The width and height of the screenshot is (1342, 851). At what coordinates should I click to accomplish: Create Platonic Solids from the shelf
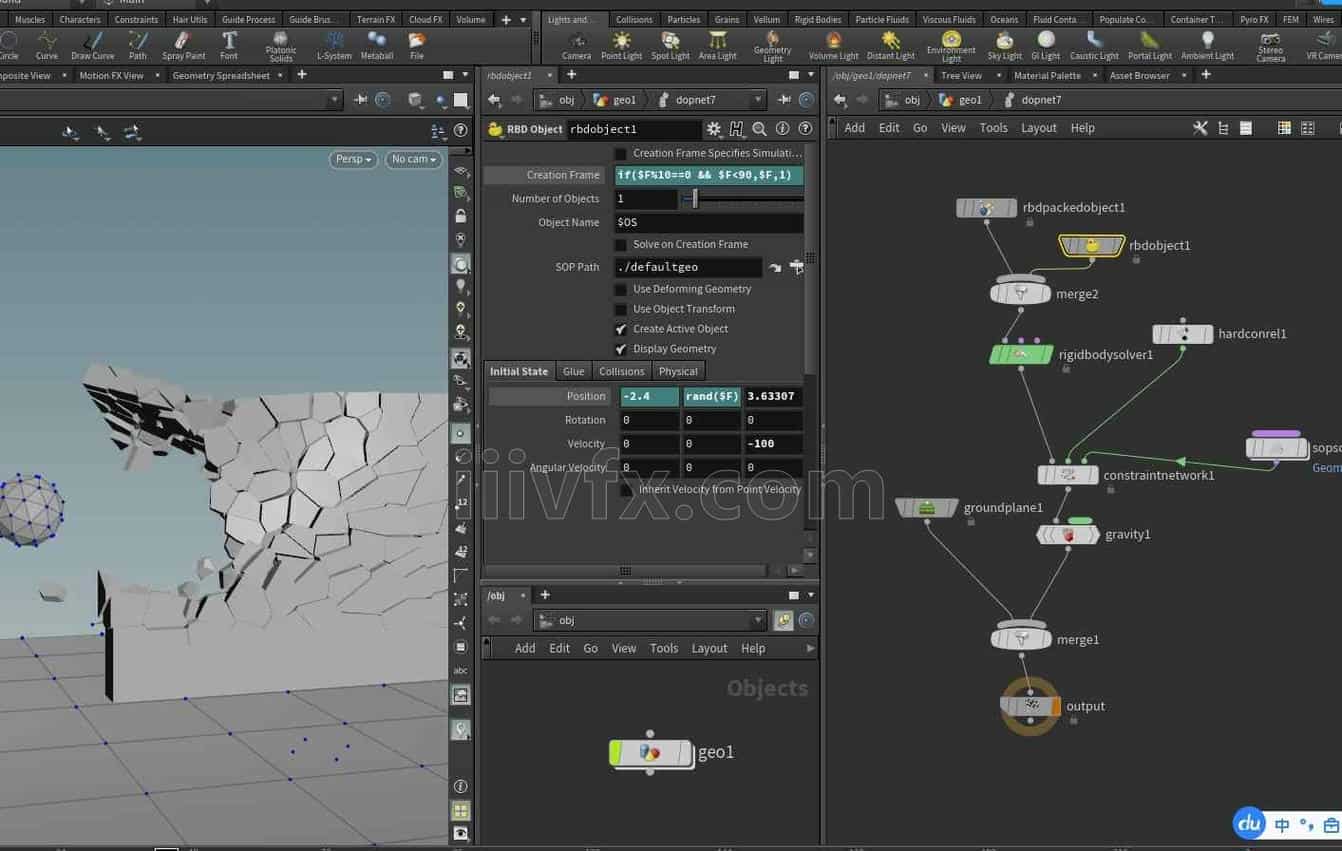coord(281,47)
